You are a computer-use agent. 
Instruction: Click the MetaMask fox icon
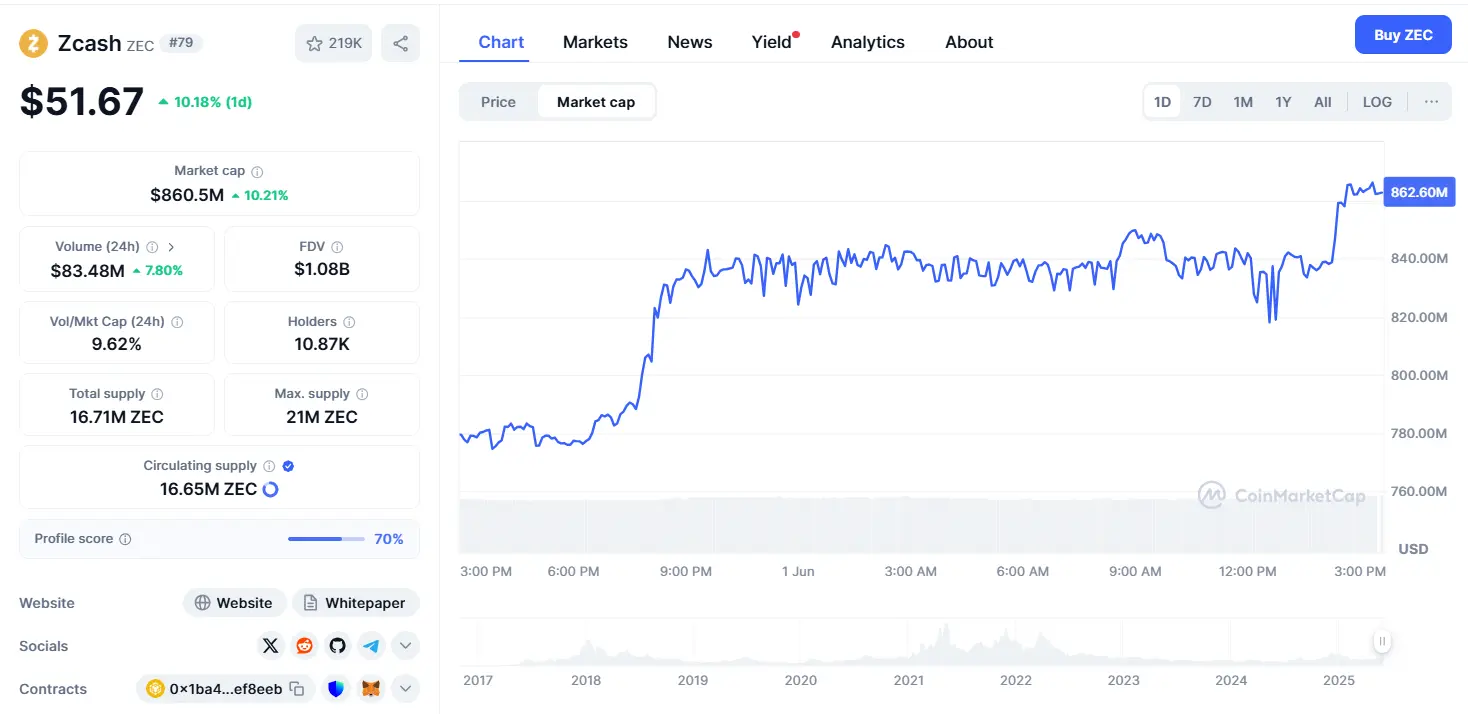371,689
